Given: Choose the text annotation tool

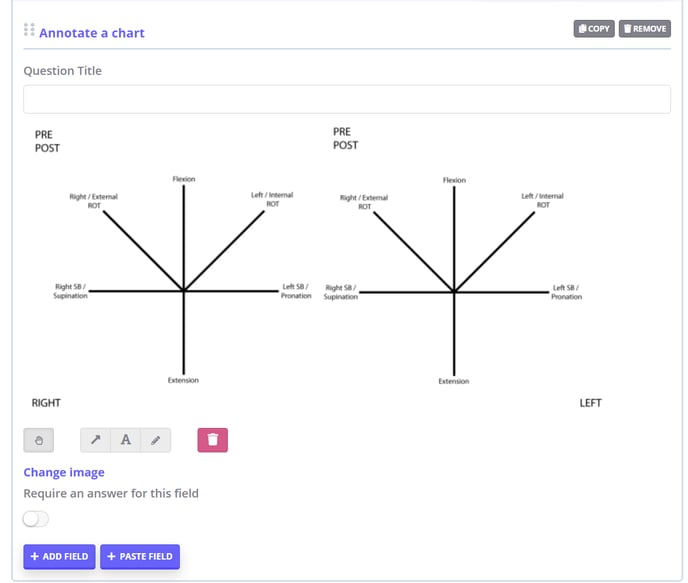Looking at the screenshot, I should tap(125, 440).
